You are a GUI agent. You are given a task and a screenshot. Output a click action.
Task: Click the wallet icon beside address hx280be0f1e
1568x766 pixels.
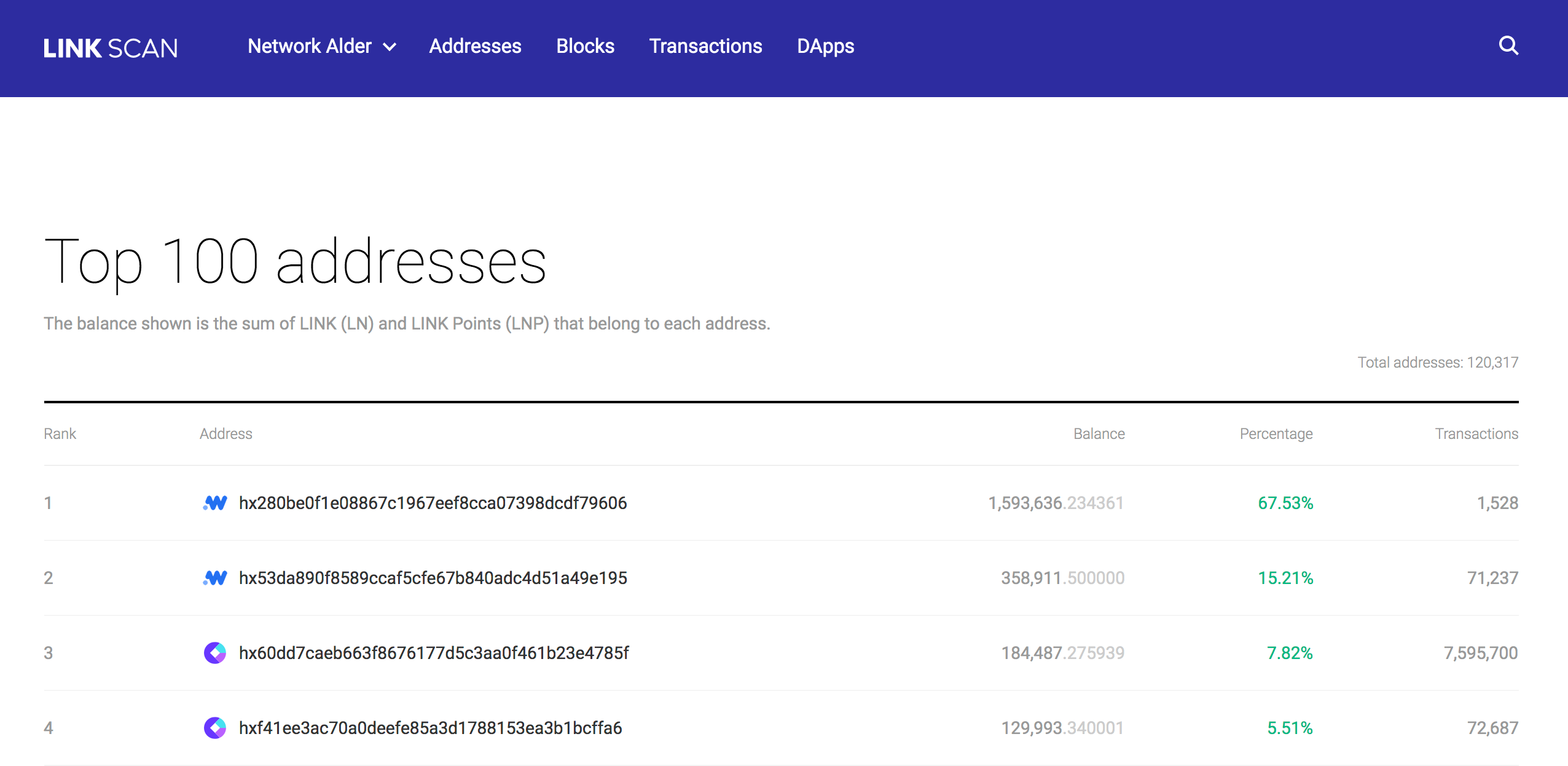click(215, 503)
